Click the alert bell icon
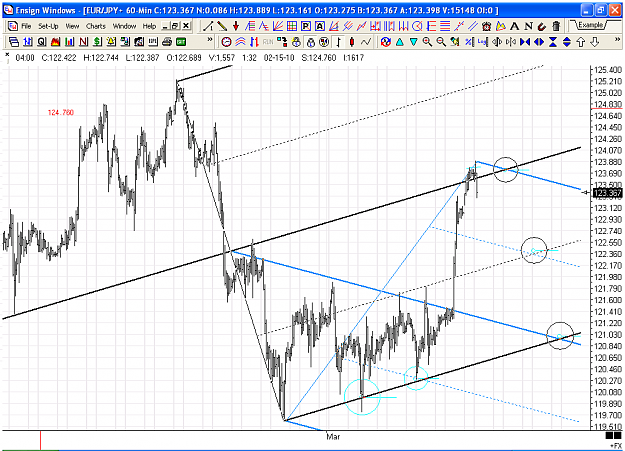625x451 pixels. coord(111,41)
